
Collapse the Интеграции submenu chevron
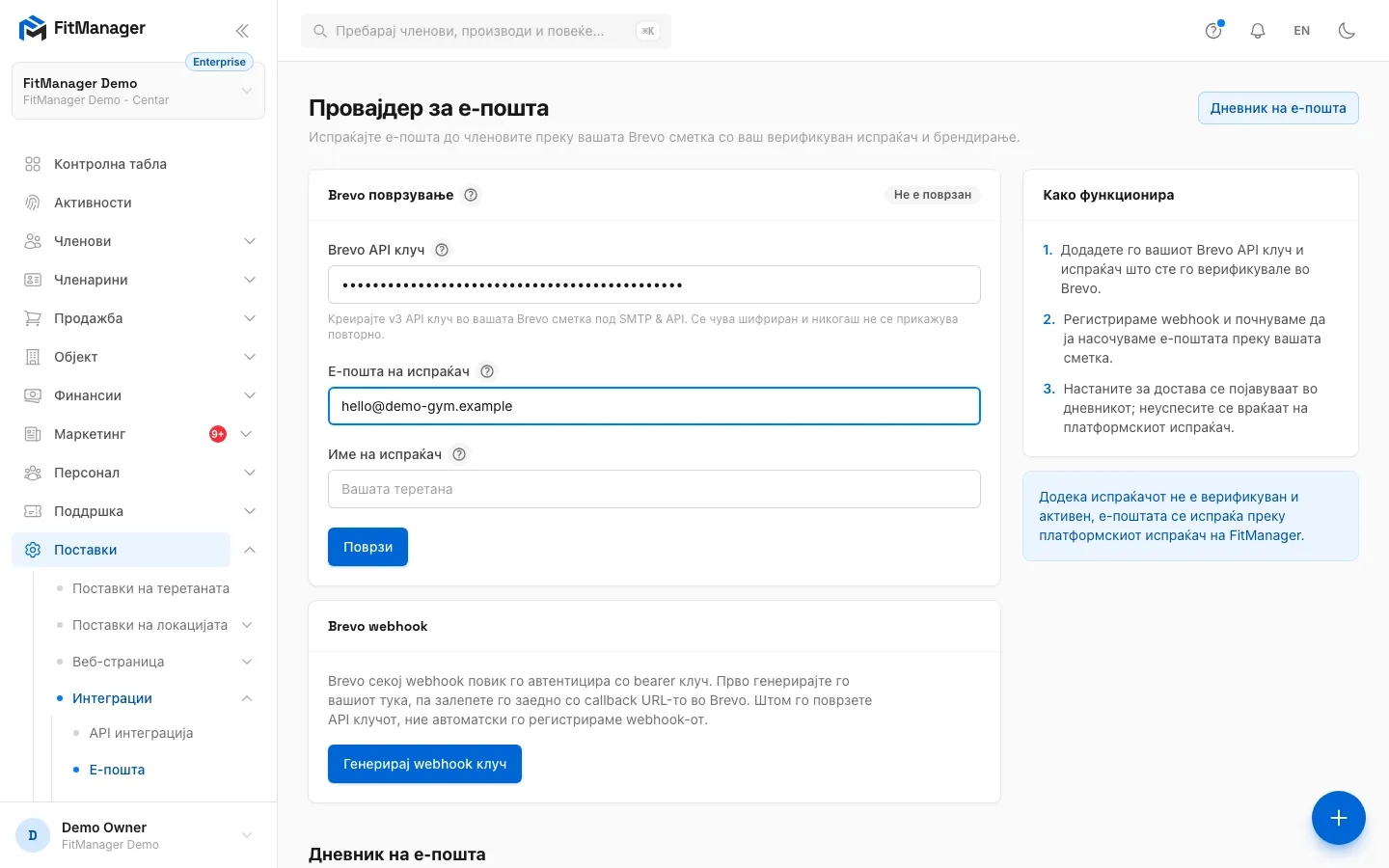247,698
